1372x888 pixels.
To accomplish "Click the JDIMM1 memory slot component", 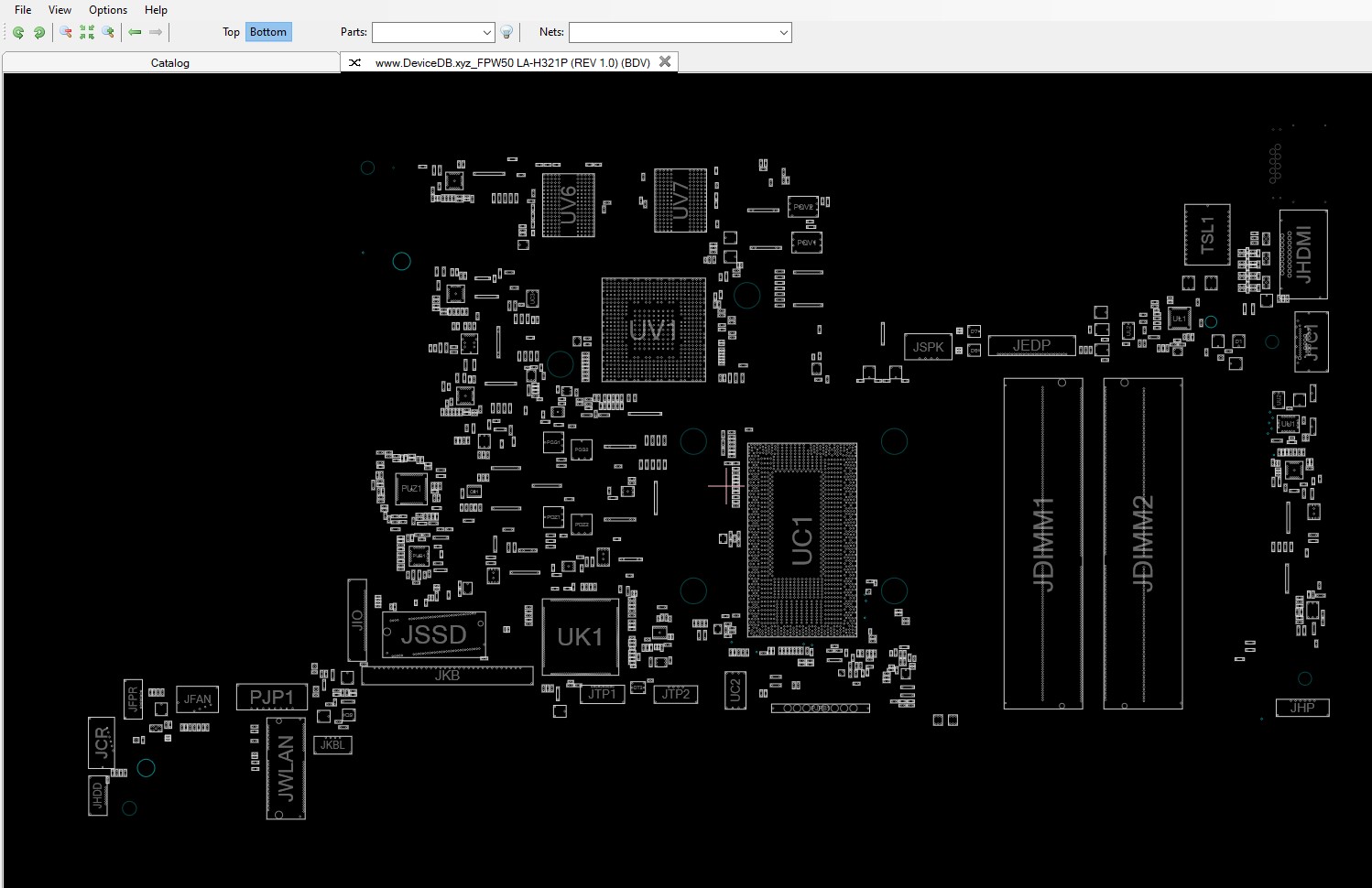I will [1043, 544].
